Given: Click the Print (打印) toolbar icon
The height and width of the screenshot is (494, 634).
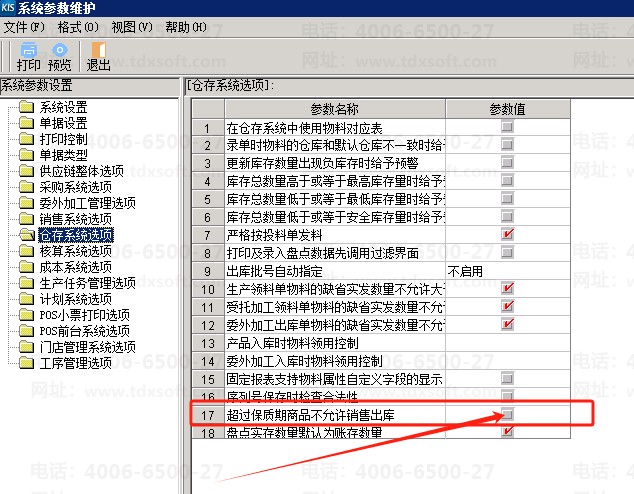Looking at the screenshot, I should (x=28, y=55).
